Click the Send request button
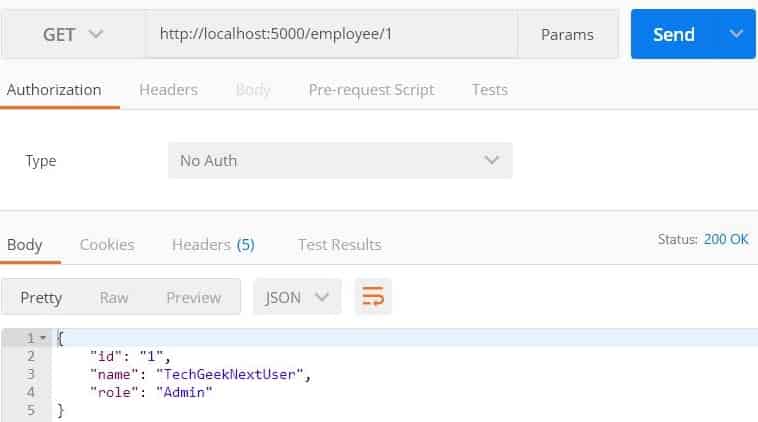758x422 pixels. coord(674,34)
